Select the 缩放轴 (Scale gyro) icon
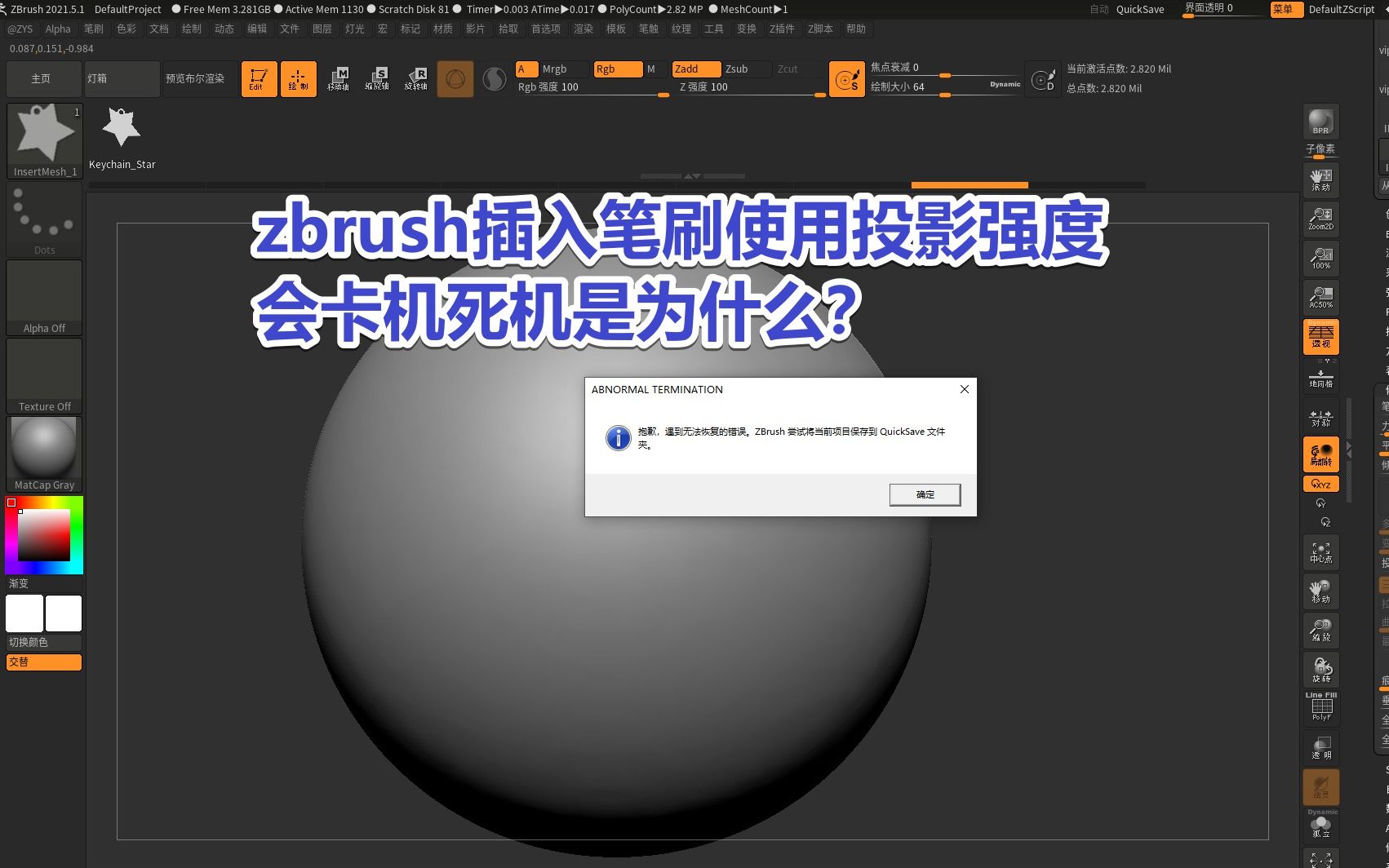This screenshot has width=1389, height=868. tap(377, 78)
